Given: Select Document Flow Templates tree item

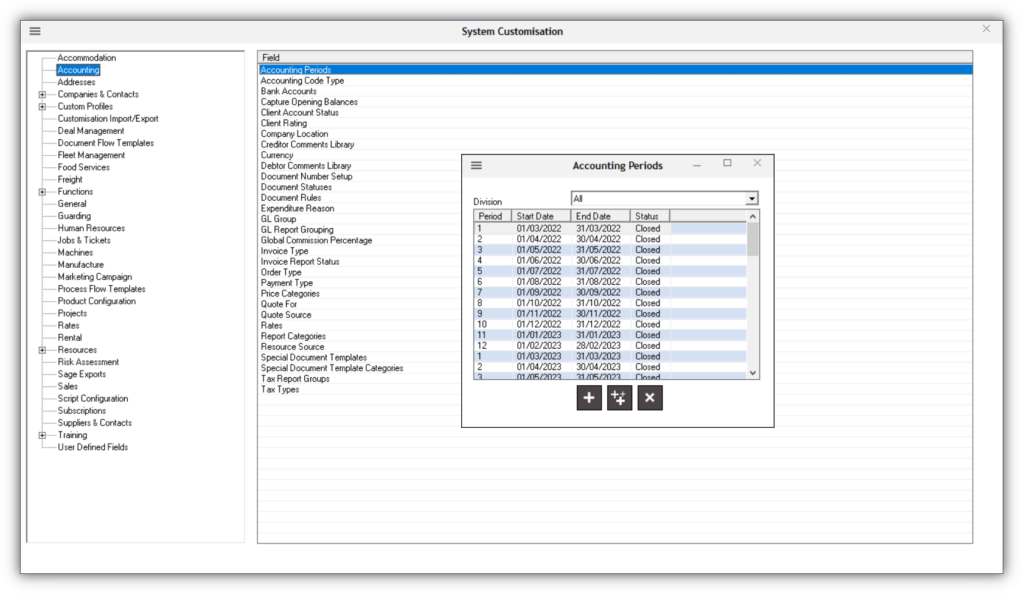Looking at the screenshot, I should tap(106, 143).
